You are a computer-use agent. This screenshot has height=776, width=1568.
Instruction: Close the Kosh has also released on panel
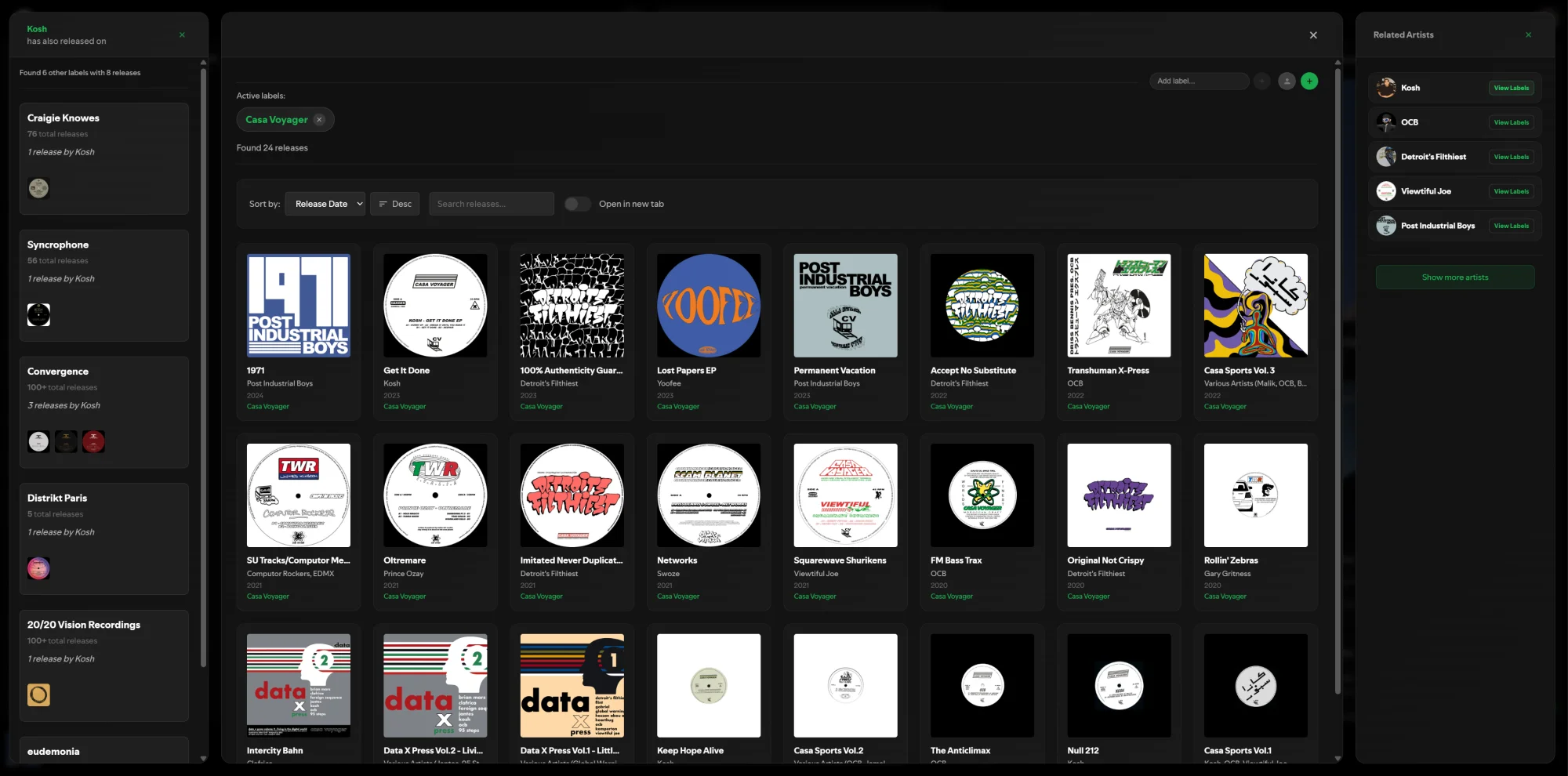(182, 34)
